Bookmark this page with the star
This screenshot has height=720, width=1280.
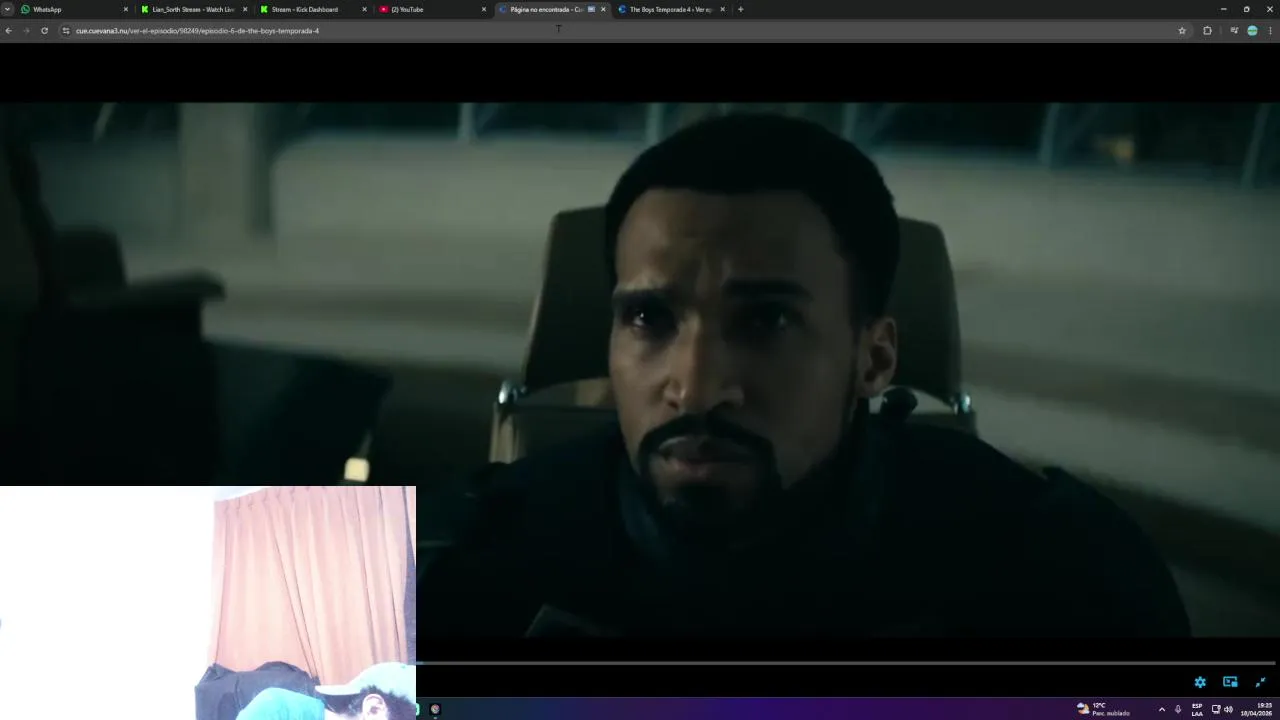pos(1182,31)
